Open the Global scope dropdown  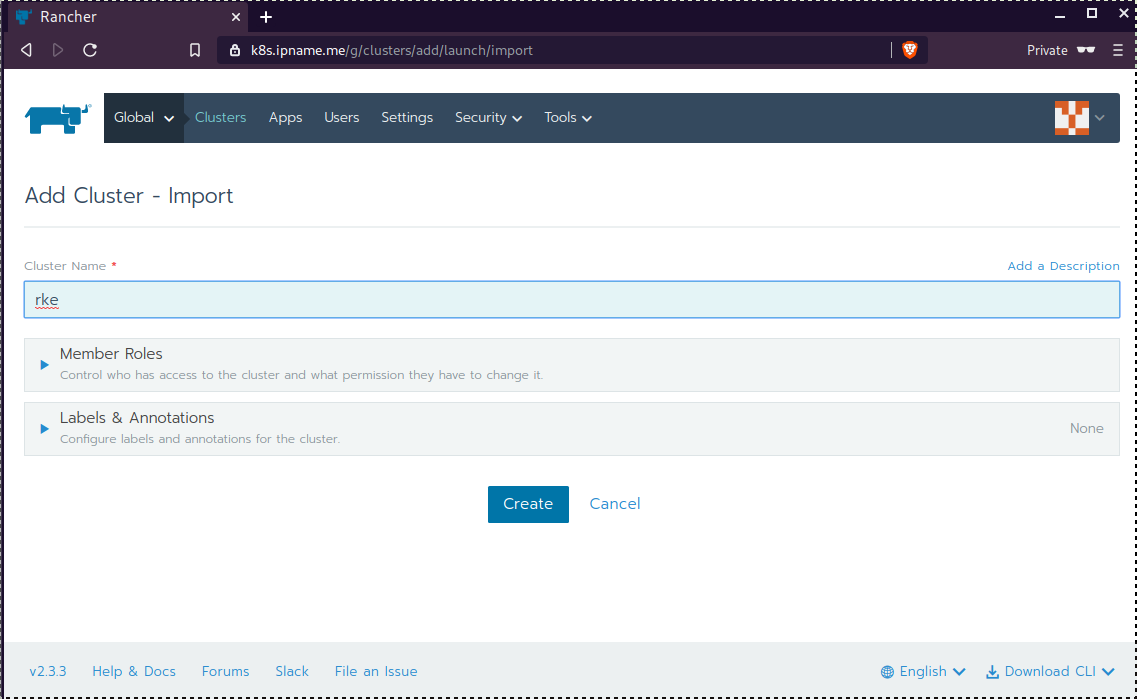144,118
